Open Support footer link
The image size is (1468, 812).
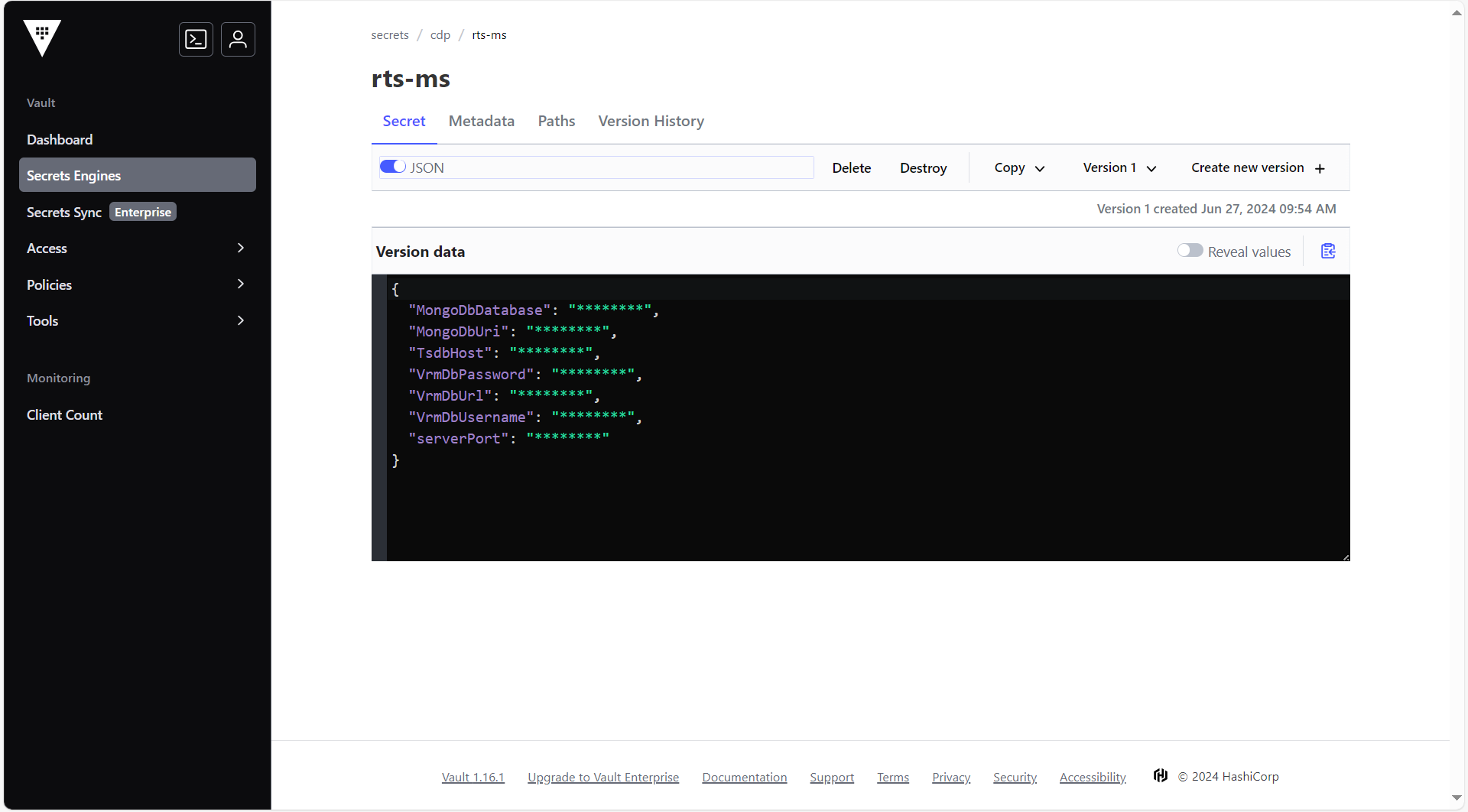click(x=832, y=777)
